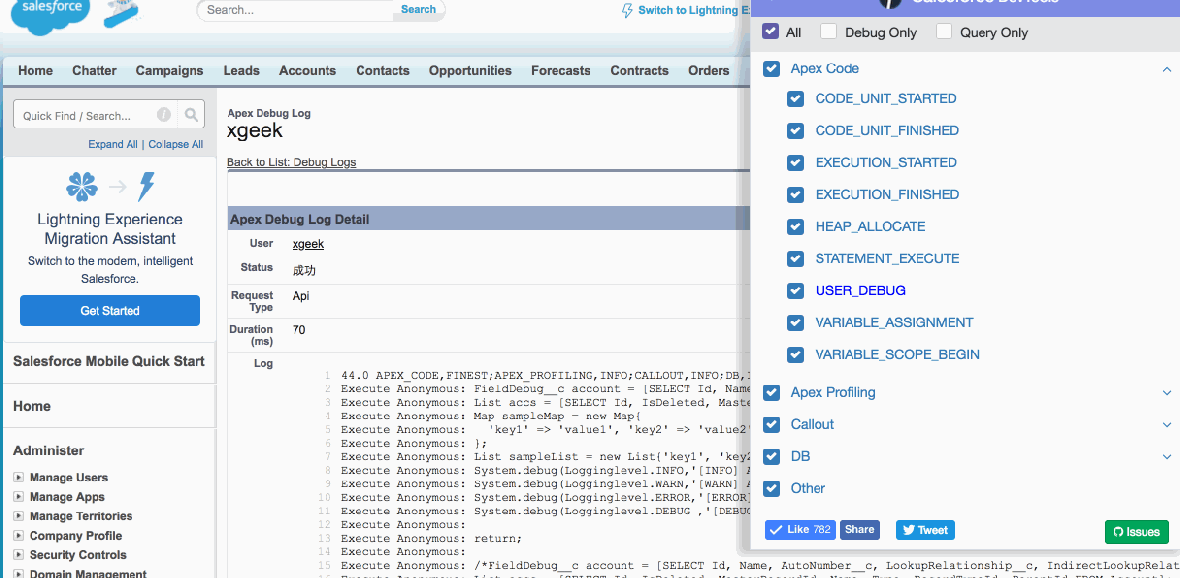1180x578 pixels.
Task: Enable the Debug Only checkbox
Action: click(828, 31)
